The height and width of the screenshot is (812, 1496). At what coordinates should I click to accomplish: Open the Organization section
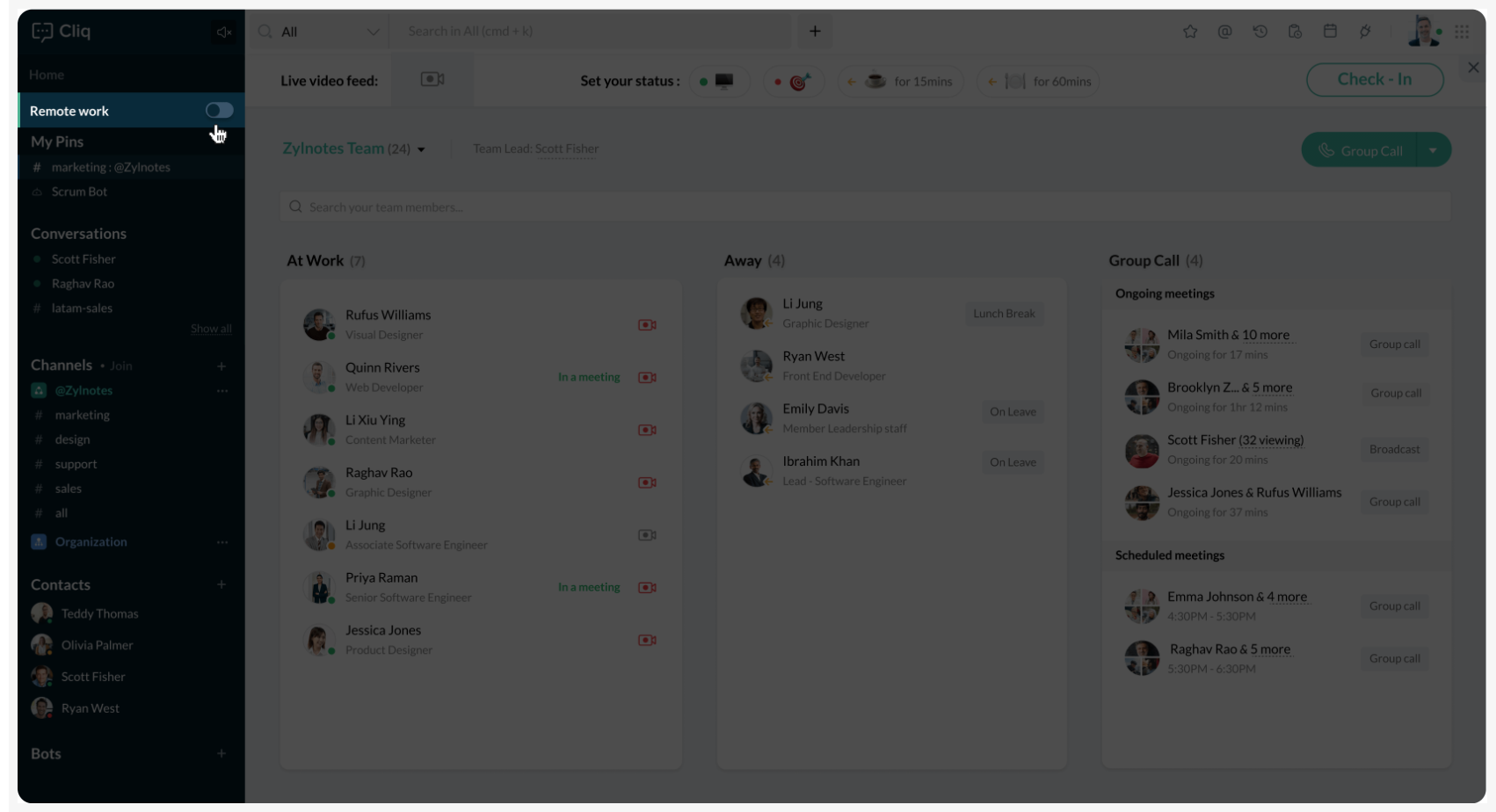[91, 542]
